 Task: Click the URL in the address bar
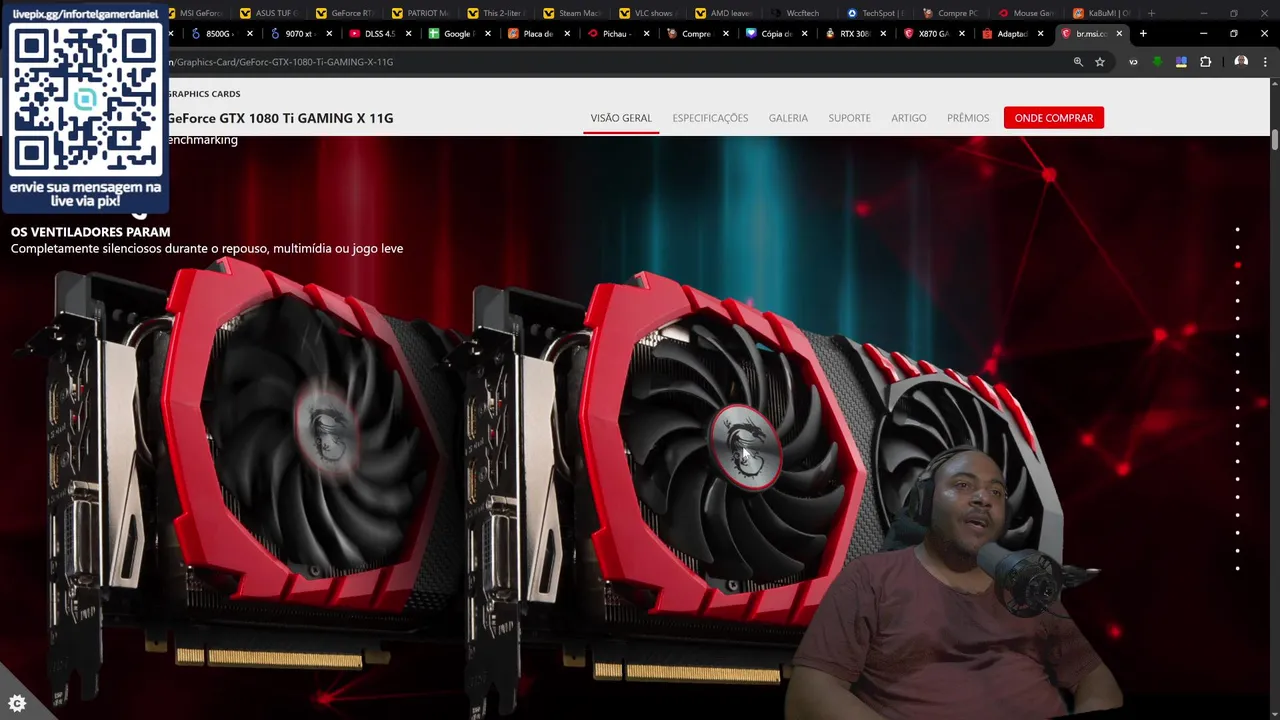click(280, 62)
